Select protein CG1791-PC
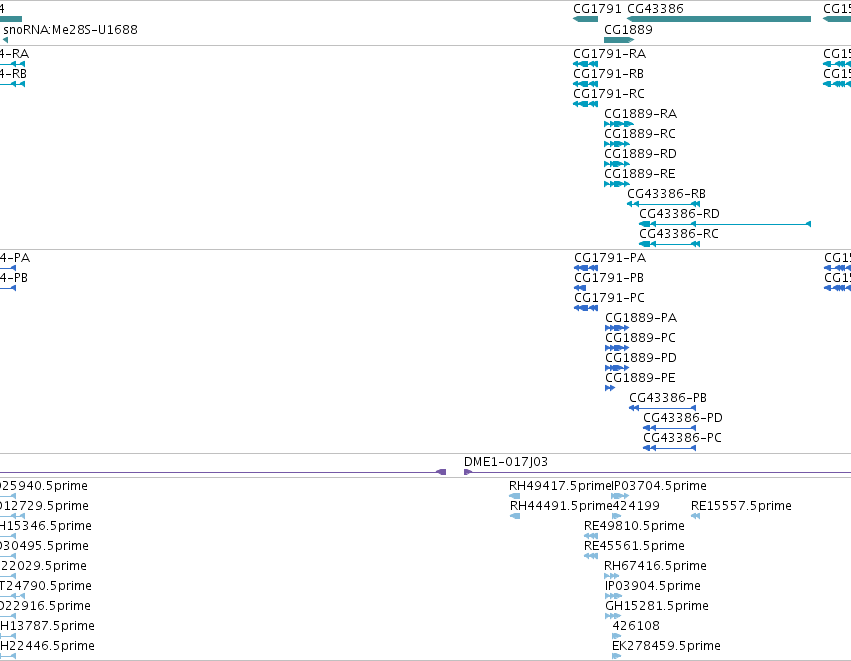The height and width of the screenshot is (661, 851). [609, 298]
